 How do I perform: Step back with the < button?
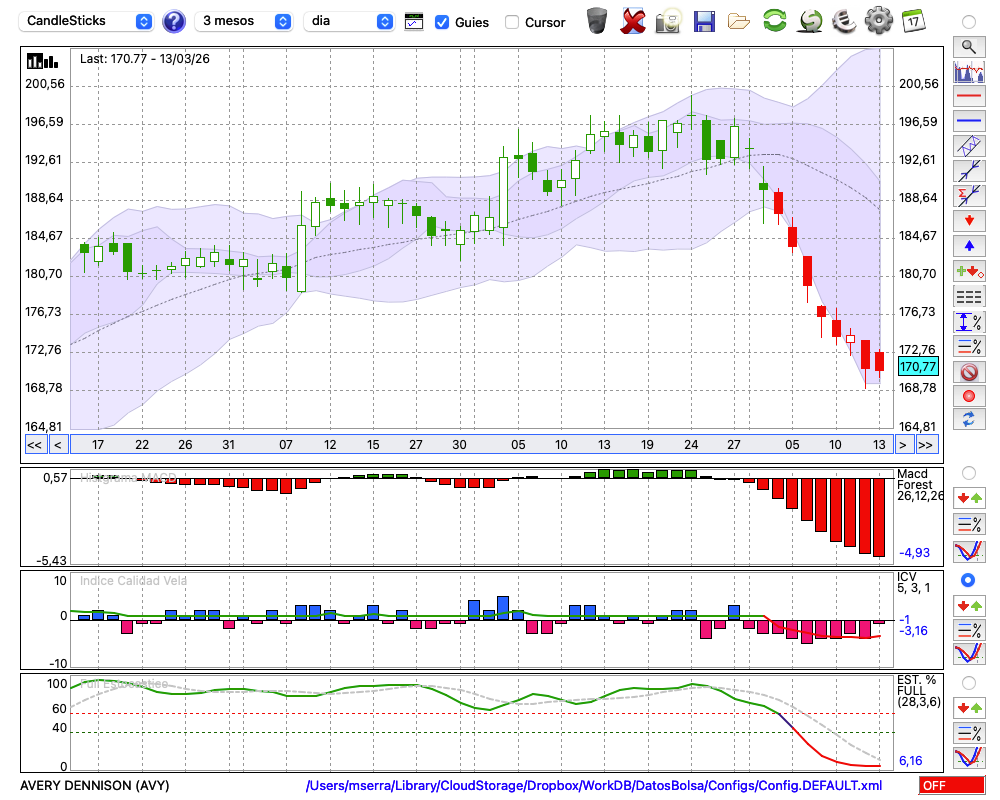(58, 445)
